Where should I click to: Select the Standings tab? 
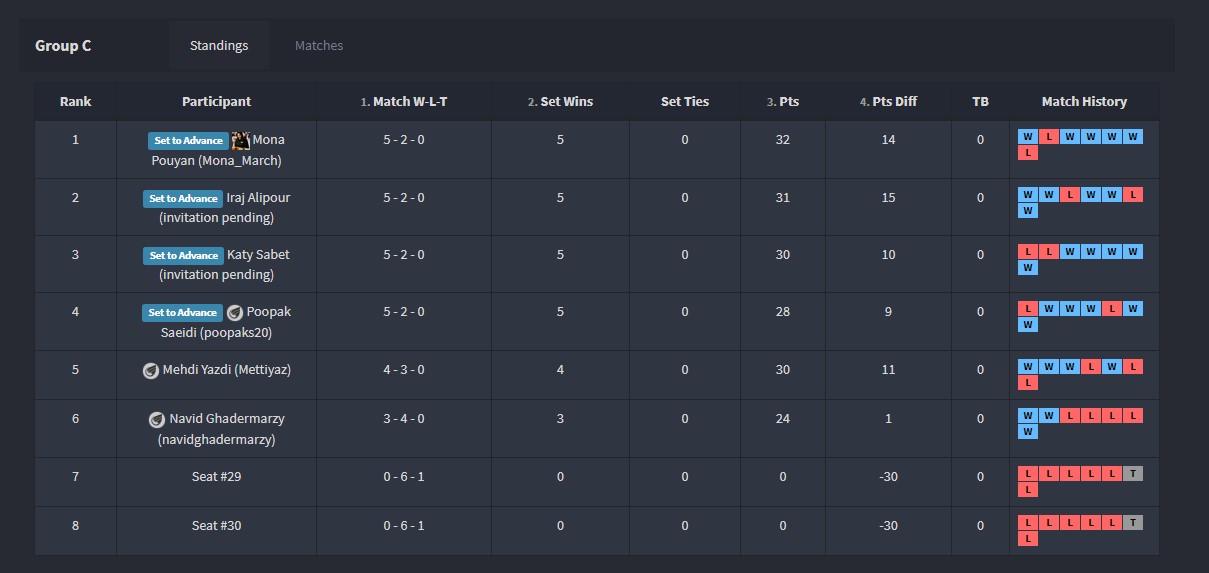[x=219, y=46]
